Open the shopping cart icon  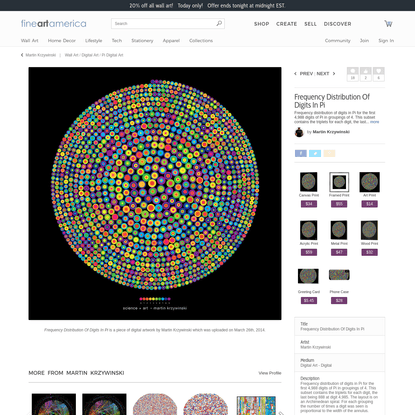(388, 24)
